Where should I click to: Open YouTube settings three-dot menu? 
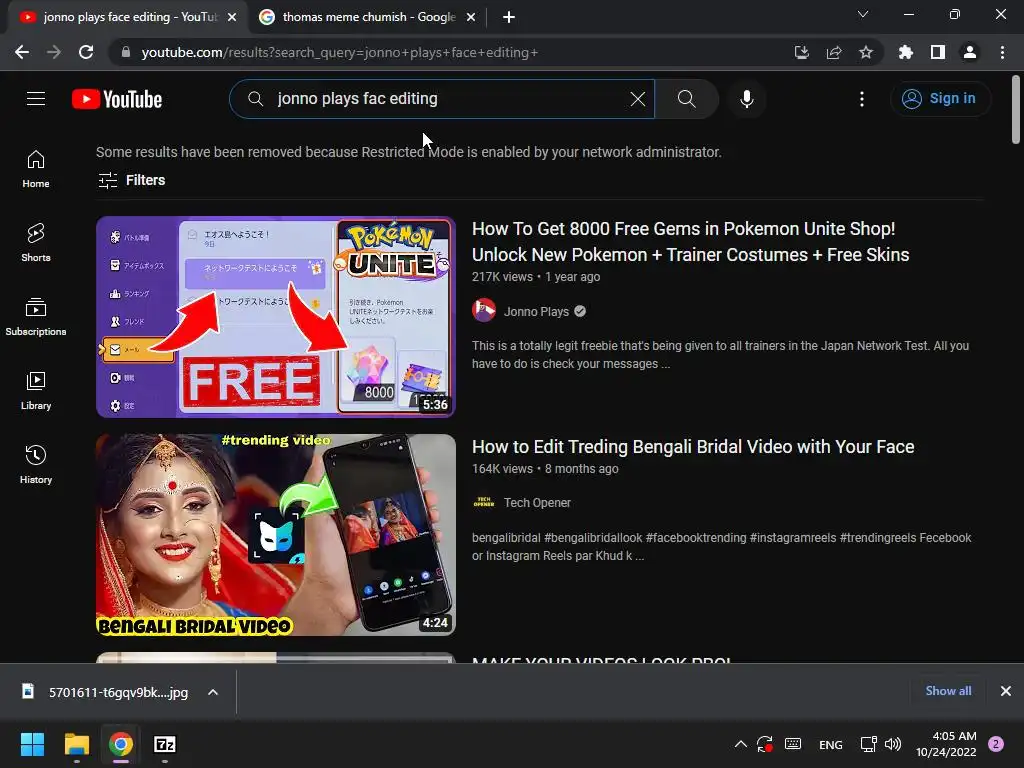click(862, 99)
